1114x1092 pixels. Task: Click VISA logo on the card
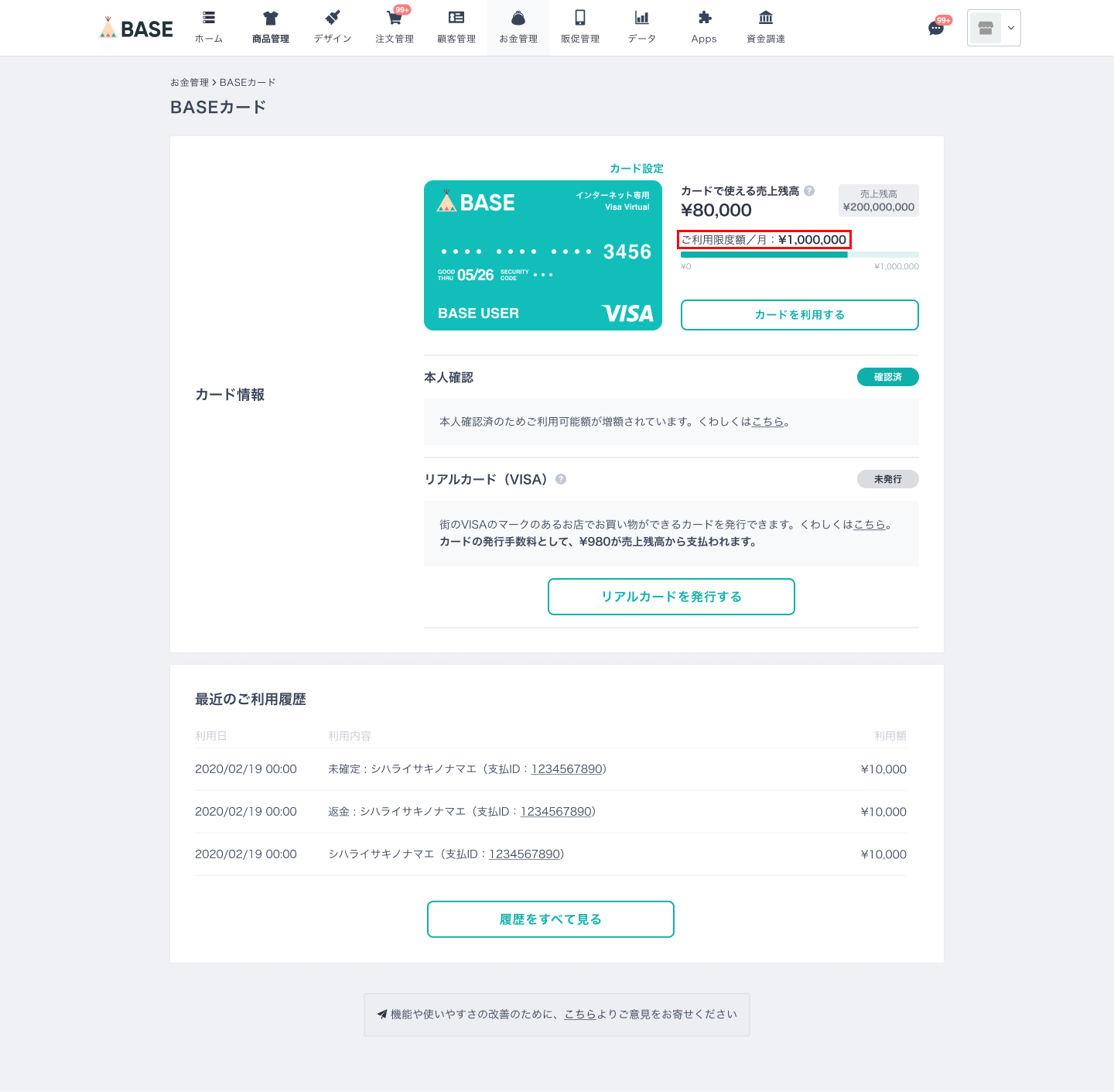(627, 313)
